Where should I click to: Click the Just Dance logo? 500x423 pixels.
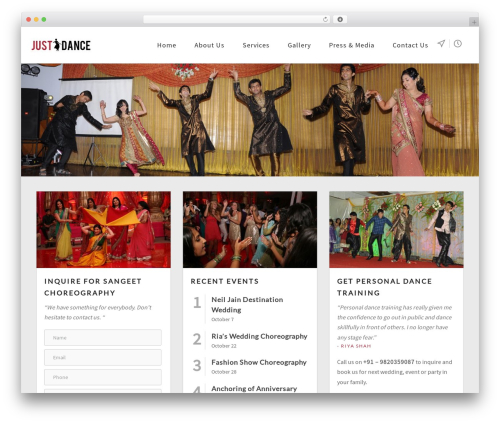pyautogui.click(x=61, y=45)
